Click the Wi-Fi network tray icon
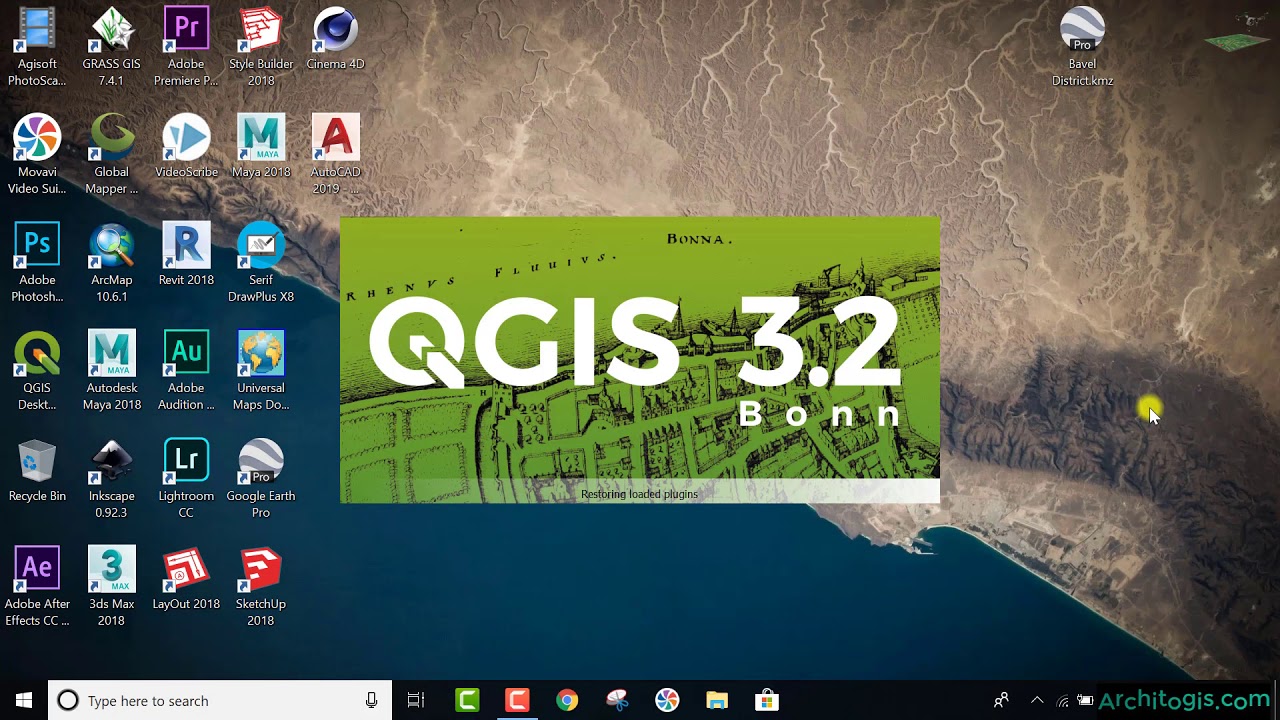This screenshot has height=720, width=1280. coord(1062,701)
